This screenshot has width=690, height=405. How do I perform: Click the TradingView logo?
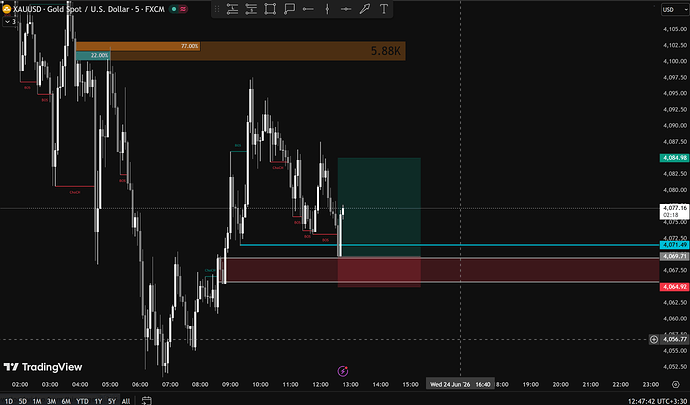(43, 367)
